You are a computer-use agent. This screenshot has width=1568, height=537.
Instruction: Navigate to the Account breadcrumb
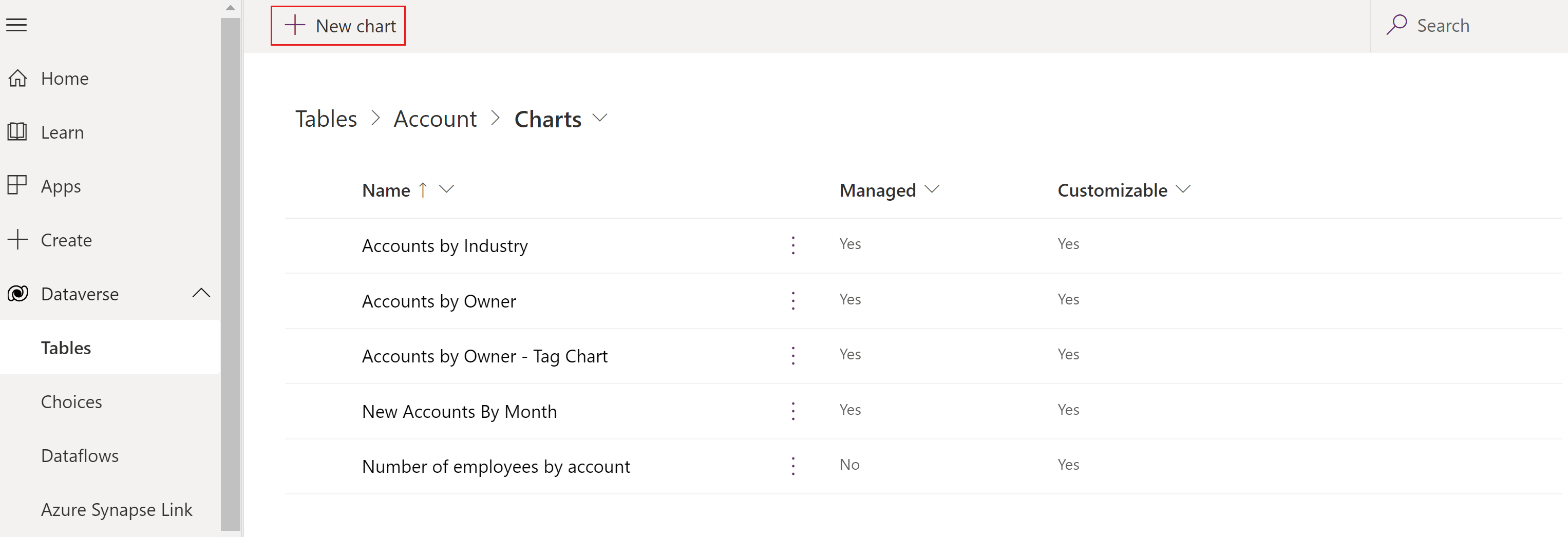coord(434,119)
